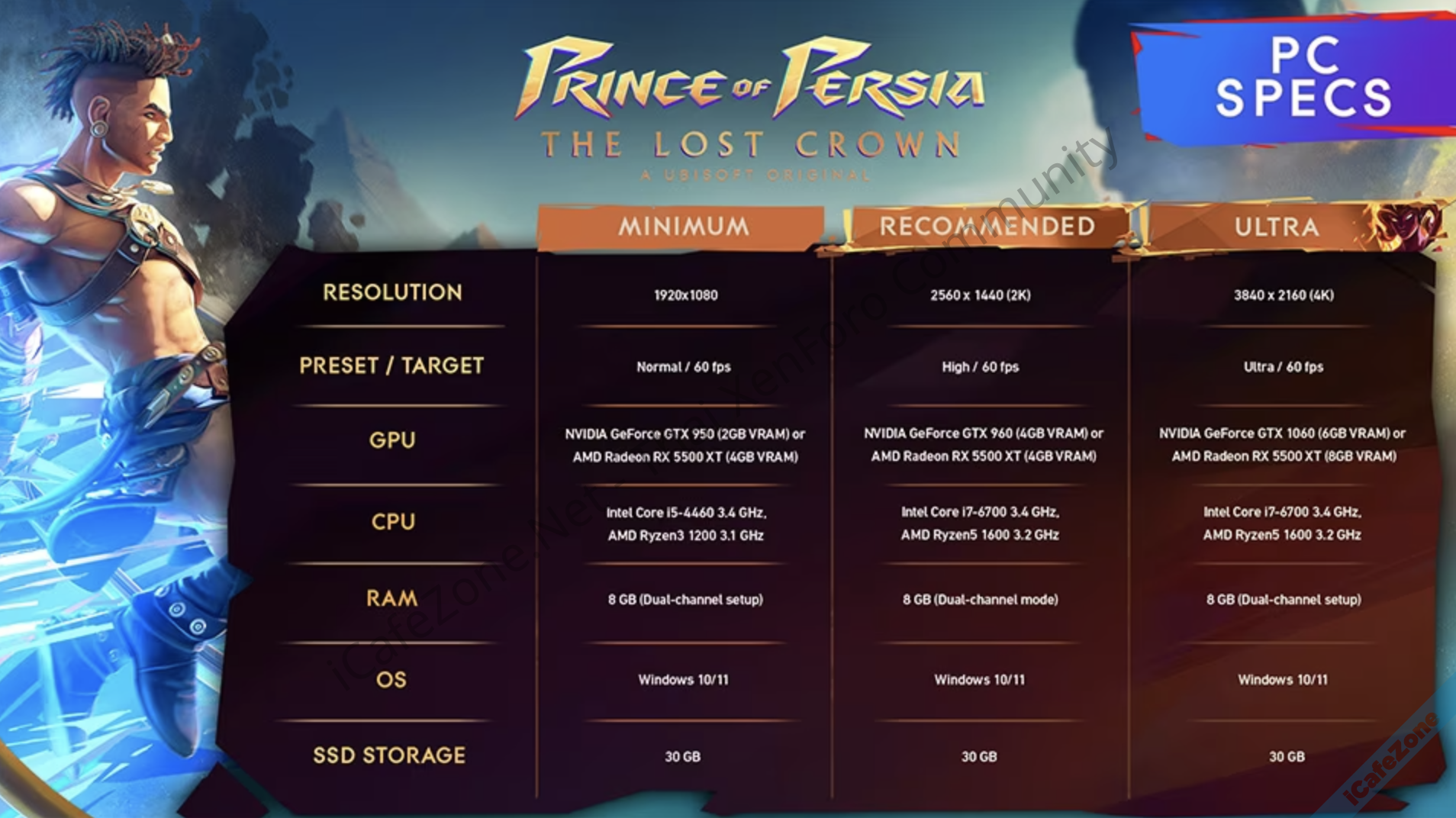Click the GPU row label
The image size is (1456, 818).
coord(392,440)
